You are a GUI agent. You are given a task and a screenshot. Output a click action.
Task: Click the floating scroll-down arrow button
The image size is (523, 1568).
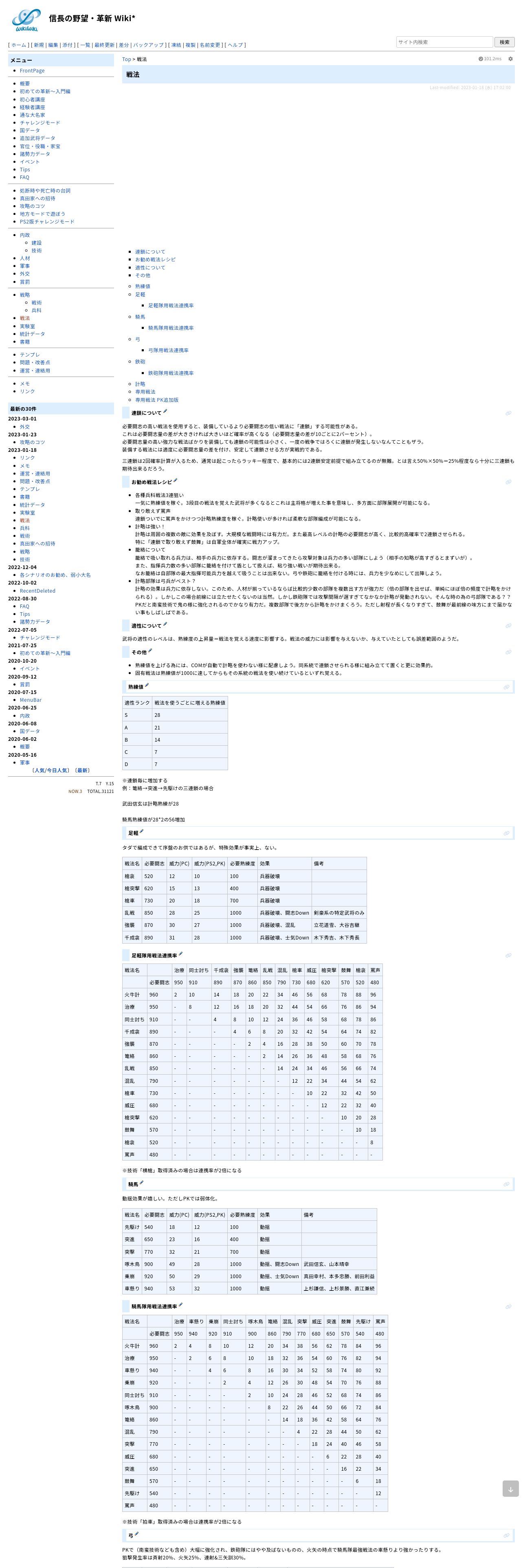coord(510,1488)
